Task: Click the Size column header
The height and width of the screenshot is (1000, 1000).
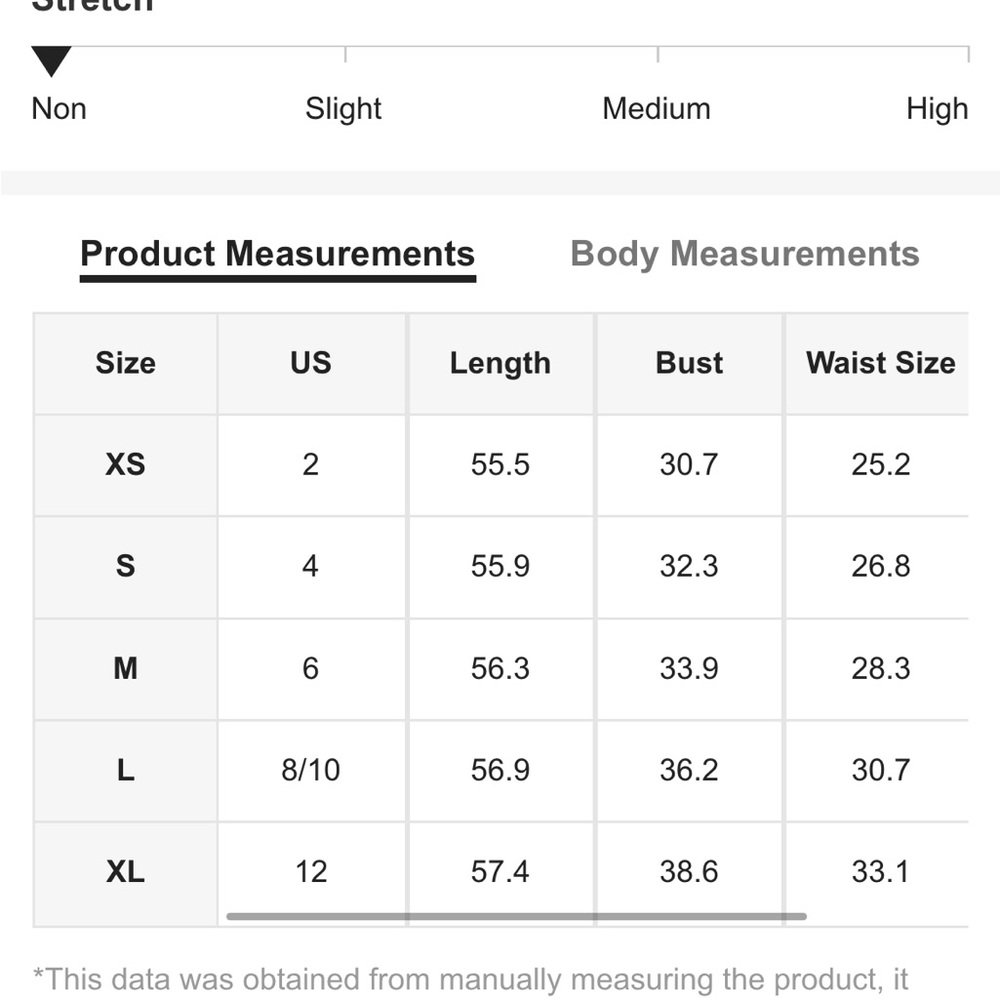Action: (126, 362)
